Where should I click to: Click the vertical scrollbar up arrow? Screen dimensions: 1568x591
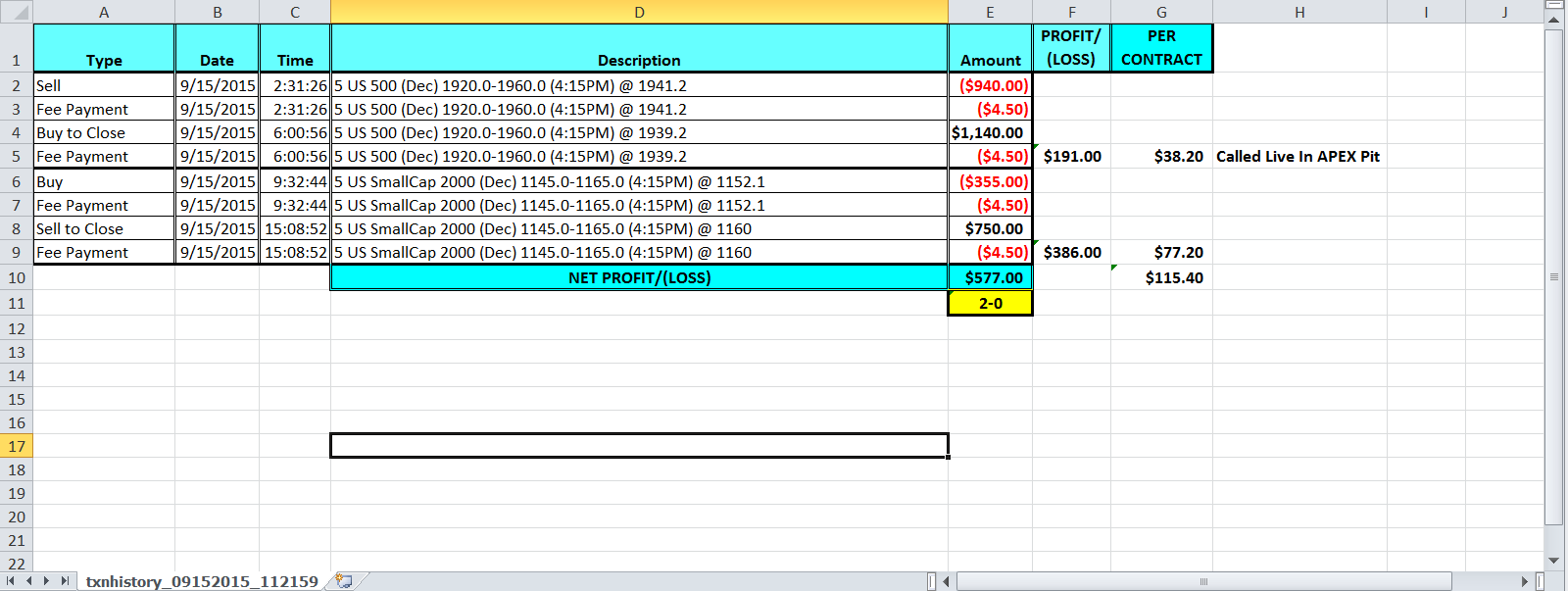click(x=1553, y=19)
